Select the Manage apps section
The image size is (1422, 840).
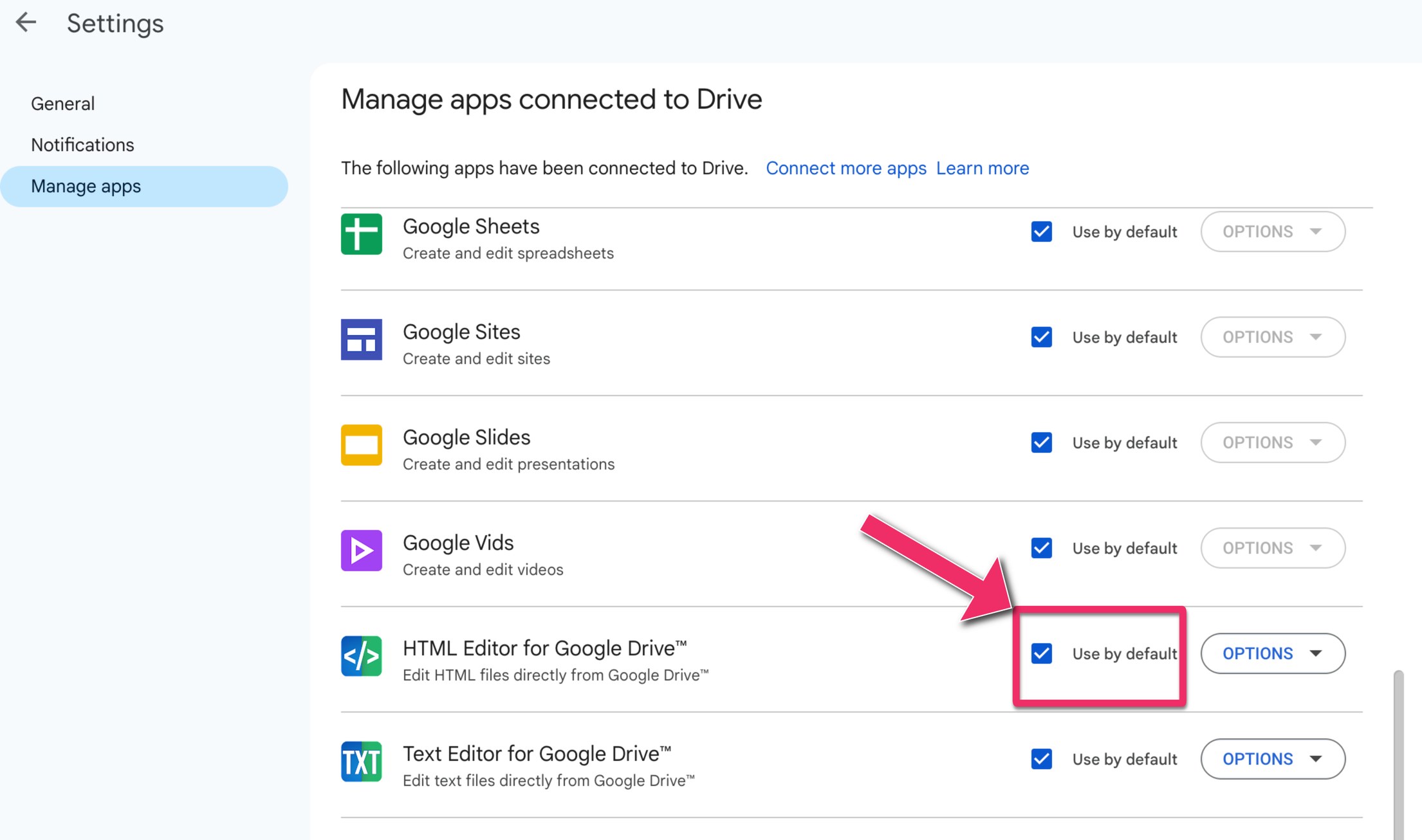(x=144, y=187)
